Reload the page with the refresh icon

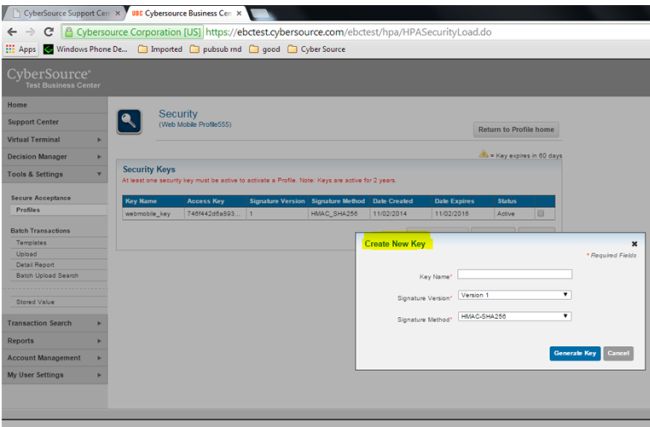[x=49, y=32]
